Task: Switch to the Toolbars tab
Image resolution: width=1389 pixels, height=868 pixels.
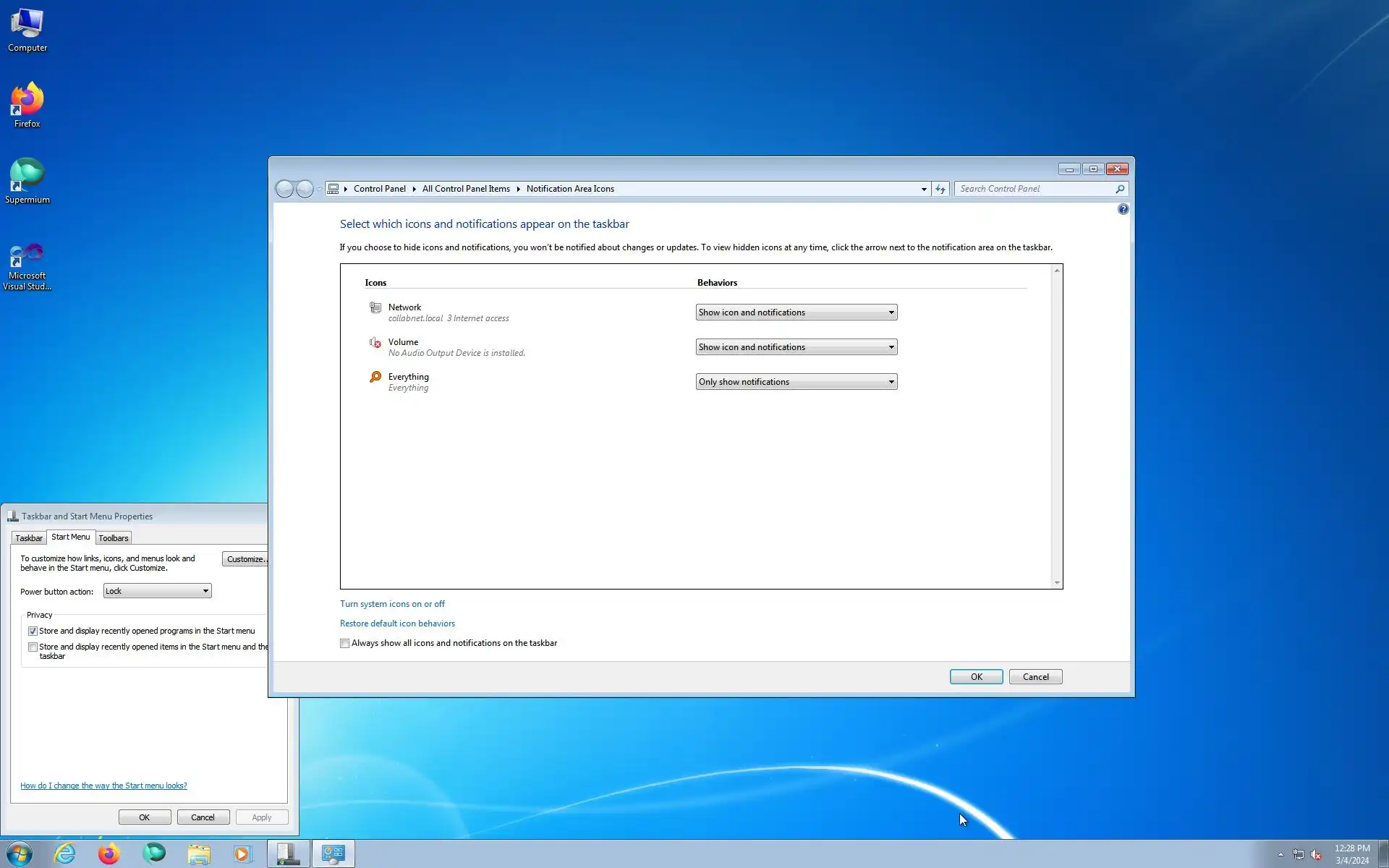Action: [114, 538]
